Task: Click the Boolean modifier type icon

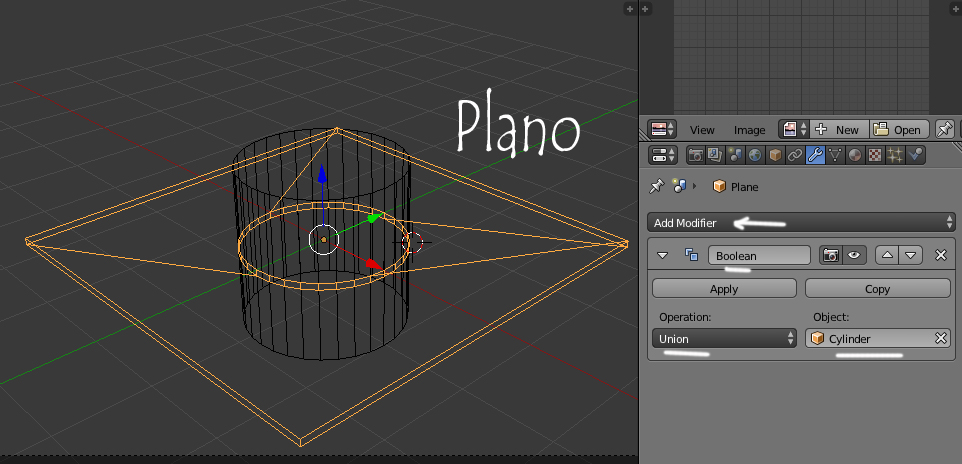Action: [691, 255]
